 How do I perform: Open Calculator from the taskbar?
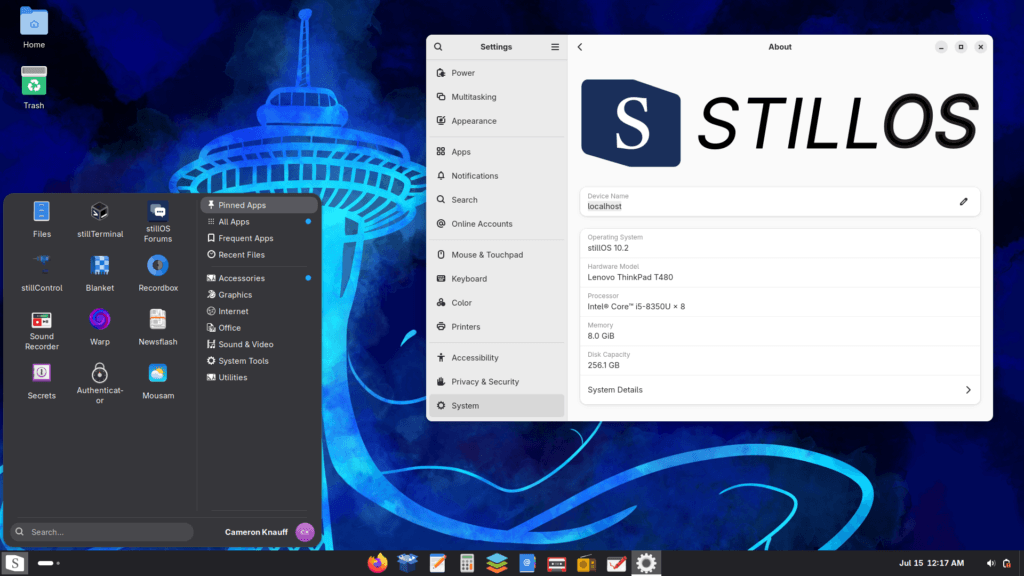(x=466, y=563)
